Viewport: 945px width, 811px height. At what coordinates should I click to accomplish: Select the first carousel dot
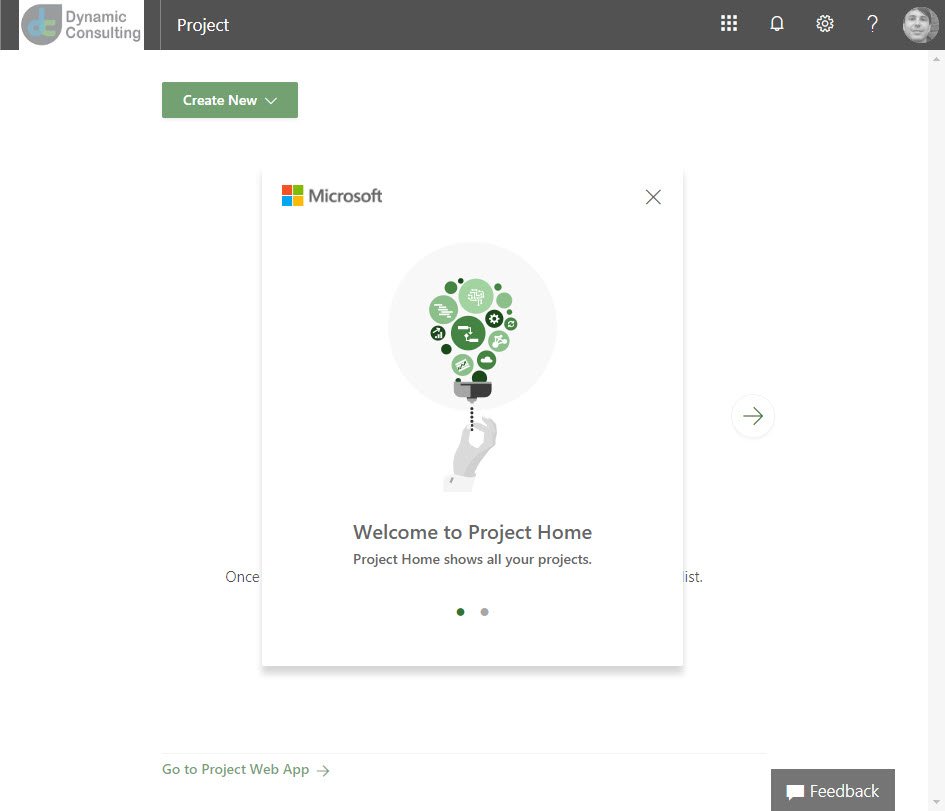pos(460,611)
